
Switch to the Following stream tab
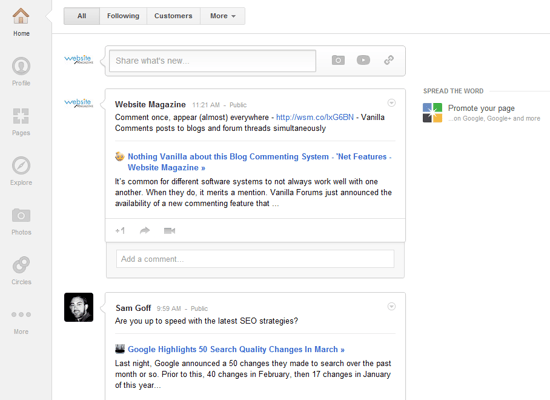click(123, 16)
